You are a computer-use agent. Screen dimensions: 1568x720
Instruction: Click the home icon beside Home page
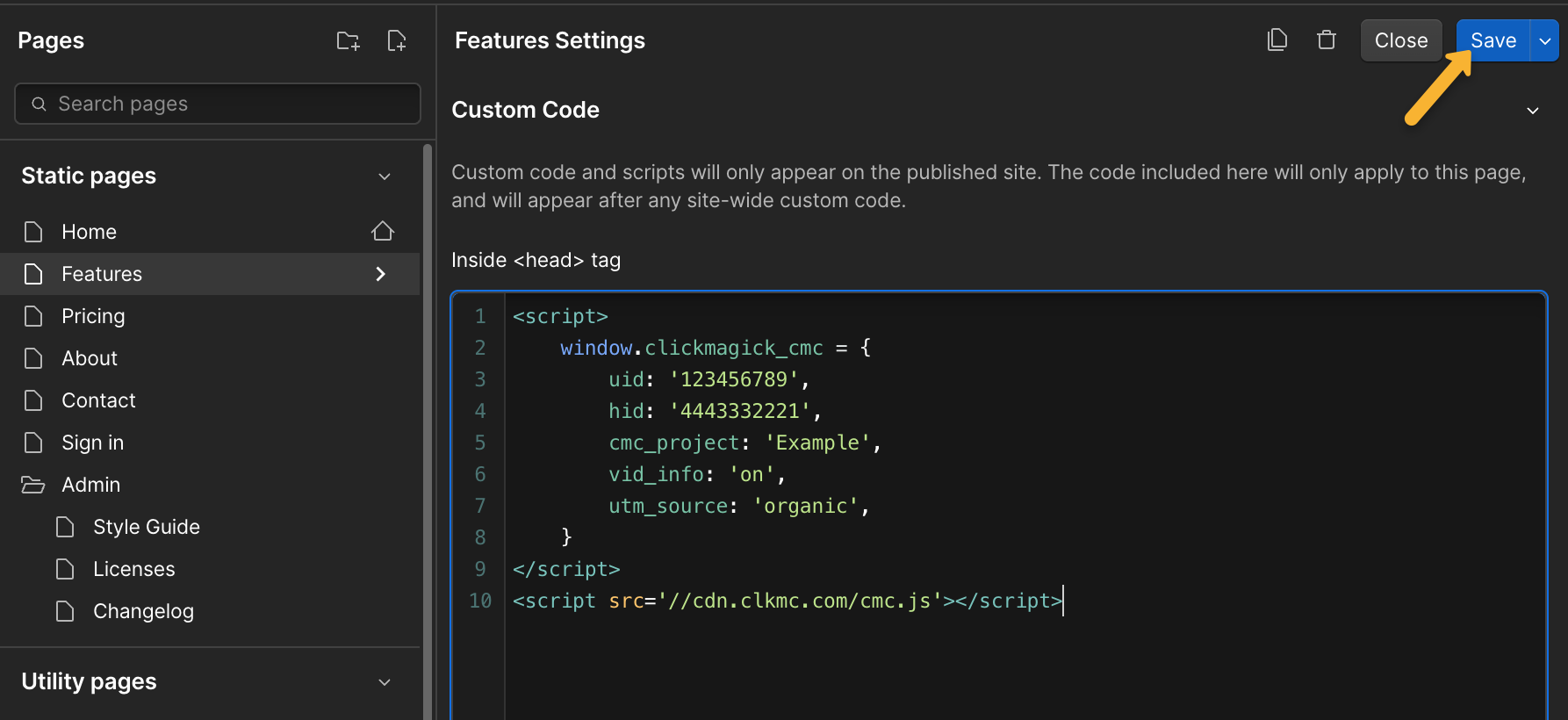click(x=383, y=232)
